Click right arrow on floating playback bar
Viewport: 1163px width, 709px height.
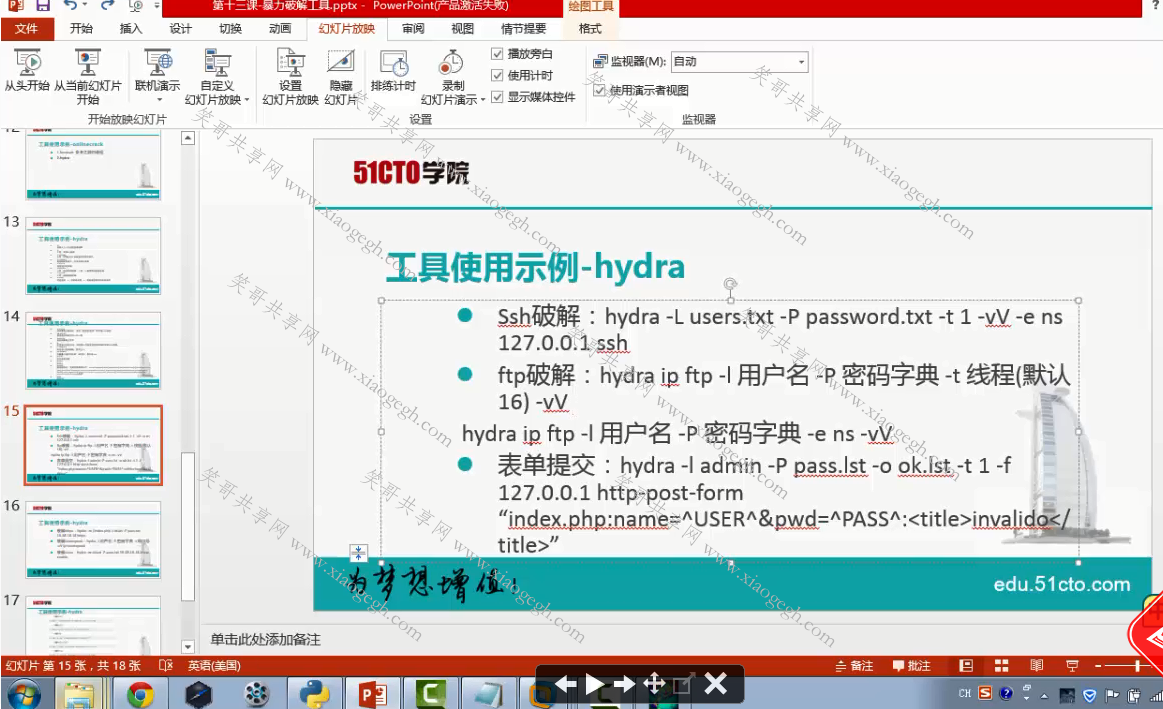tap(624, 683)
